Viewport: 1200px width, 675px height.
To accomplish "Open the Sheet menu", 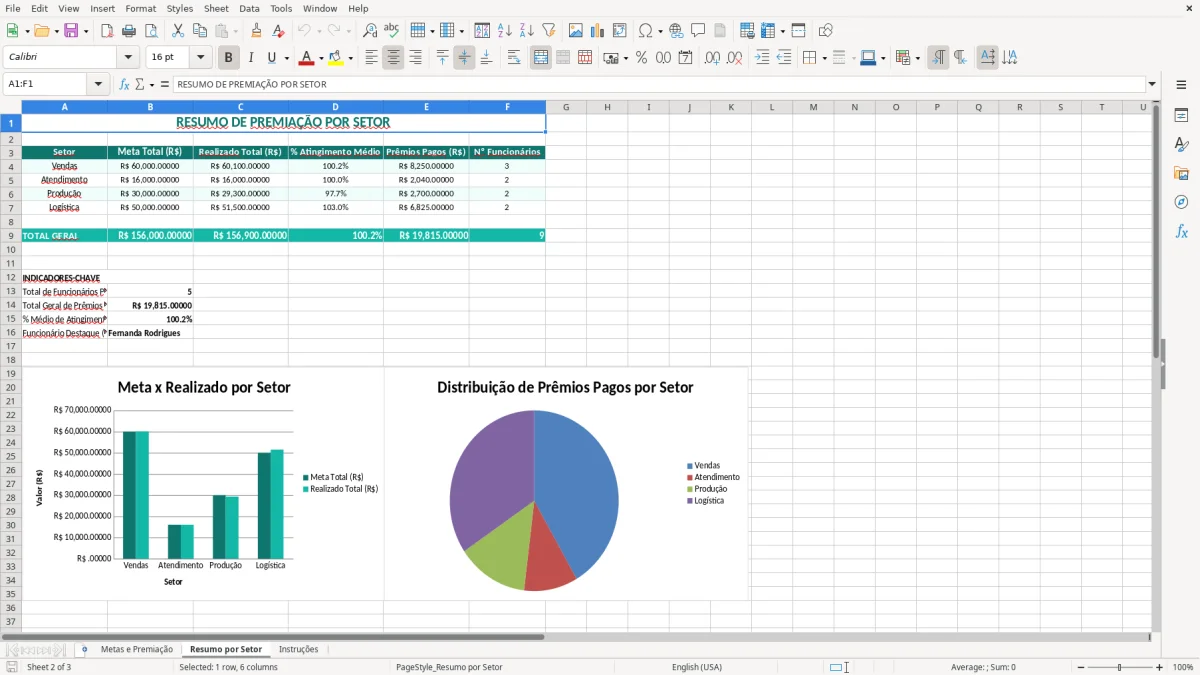I will tap(216, 8).
